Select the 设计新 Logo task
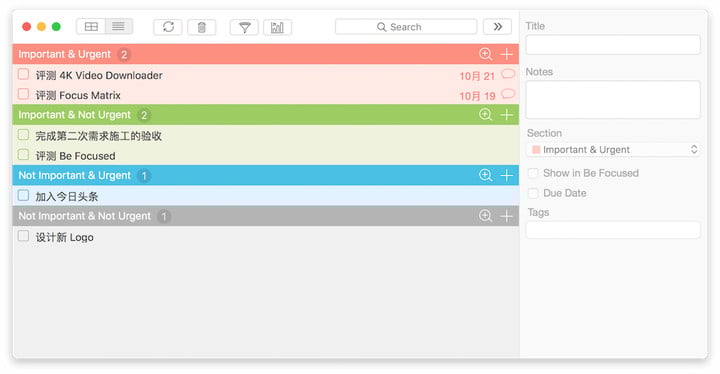 coord(266,237)
